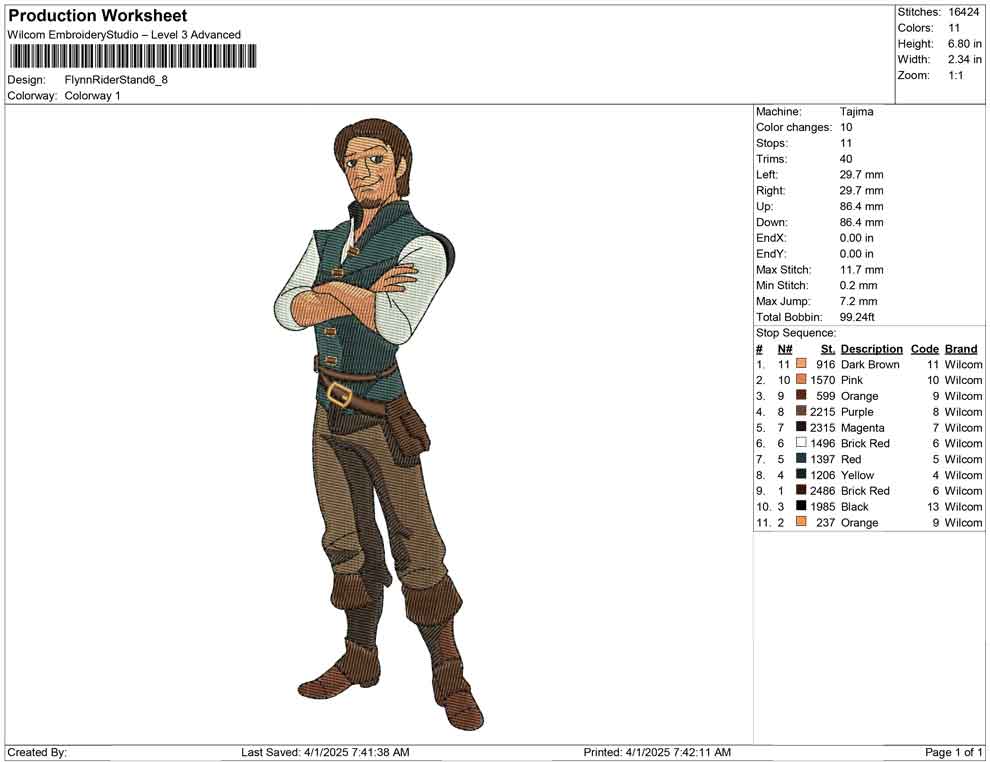This screenshot has height=762, width=990.
Task: Select the Machine value Tajima
Action: [x=855, y=111]
